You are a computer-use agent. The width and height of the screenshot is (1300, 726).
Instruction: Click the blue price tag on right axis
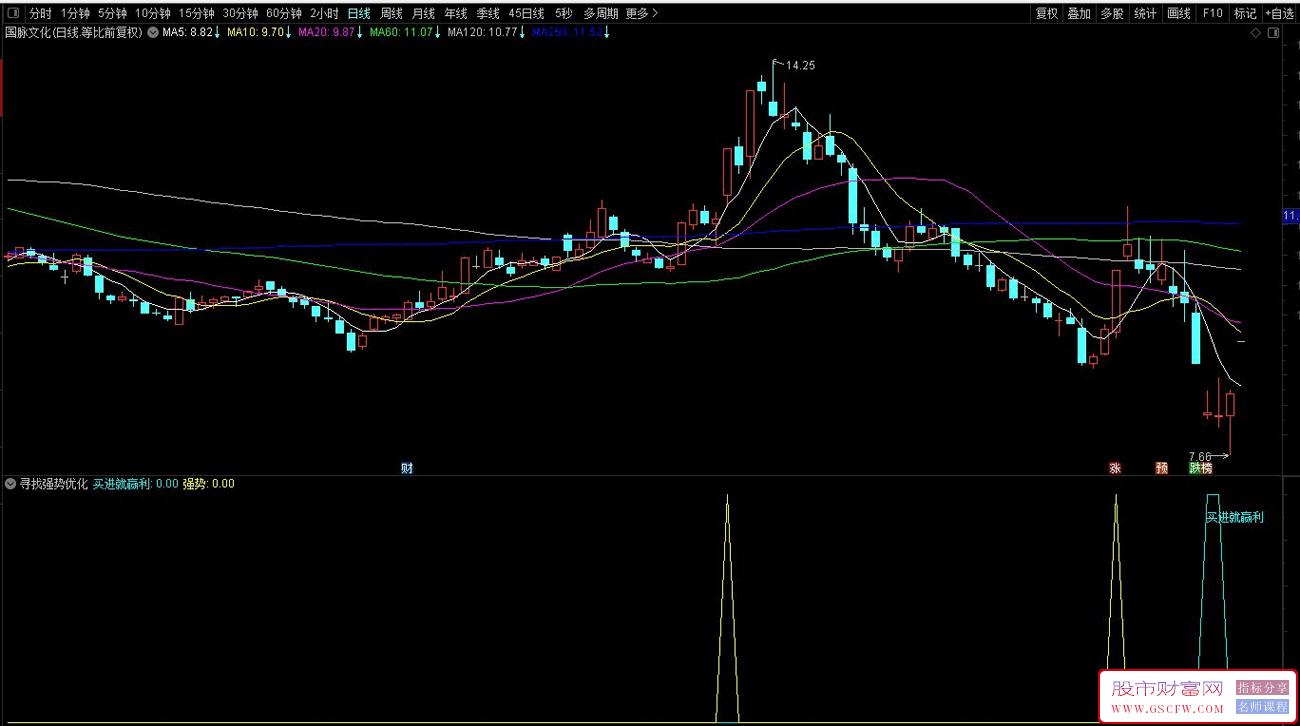(1290, 216)
